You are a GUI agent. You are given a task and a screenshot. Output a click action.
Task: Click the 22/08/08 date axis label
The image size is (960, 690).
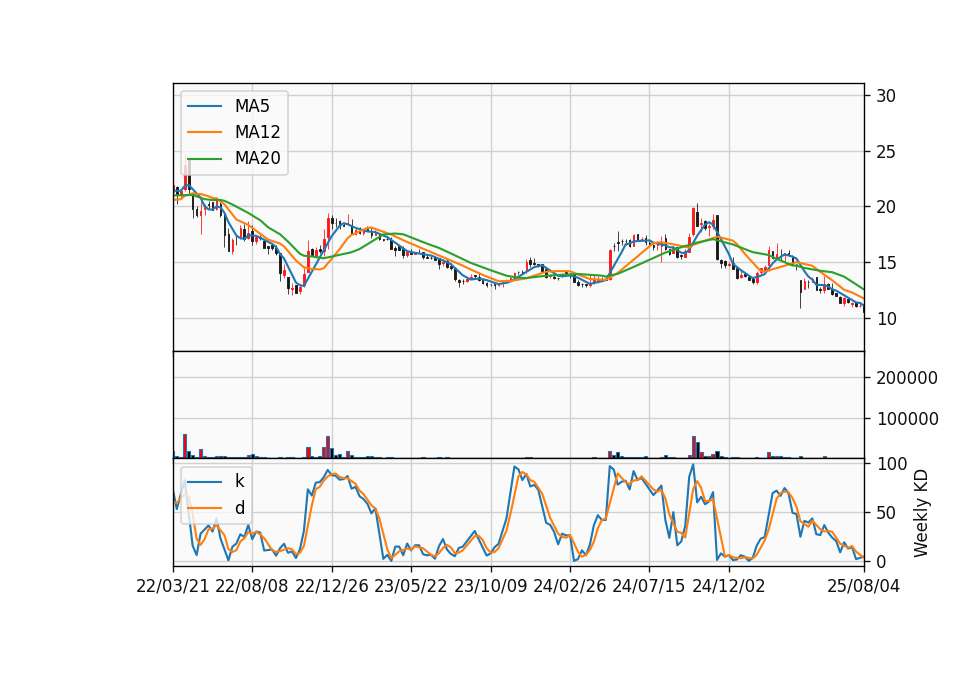click(252, 586)
